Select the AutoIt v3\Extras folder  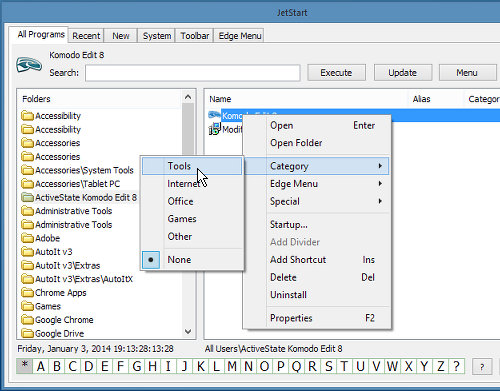click(x=68, y=265)
